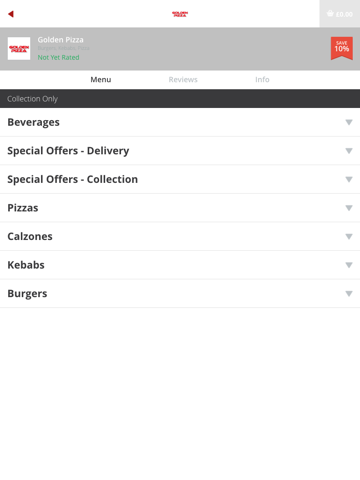
Task: Expand the Beverages category arrow
Action: [x=349, y=122]
